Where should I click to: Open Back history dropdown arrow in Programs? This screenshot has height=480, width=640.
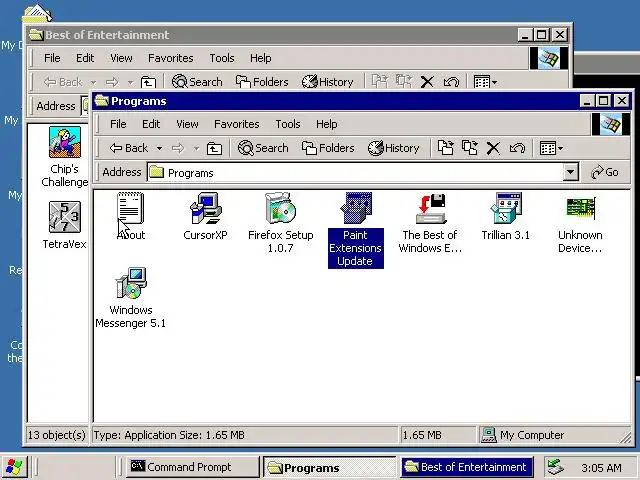click(x=159, y=149)
